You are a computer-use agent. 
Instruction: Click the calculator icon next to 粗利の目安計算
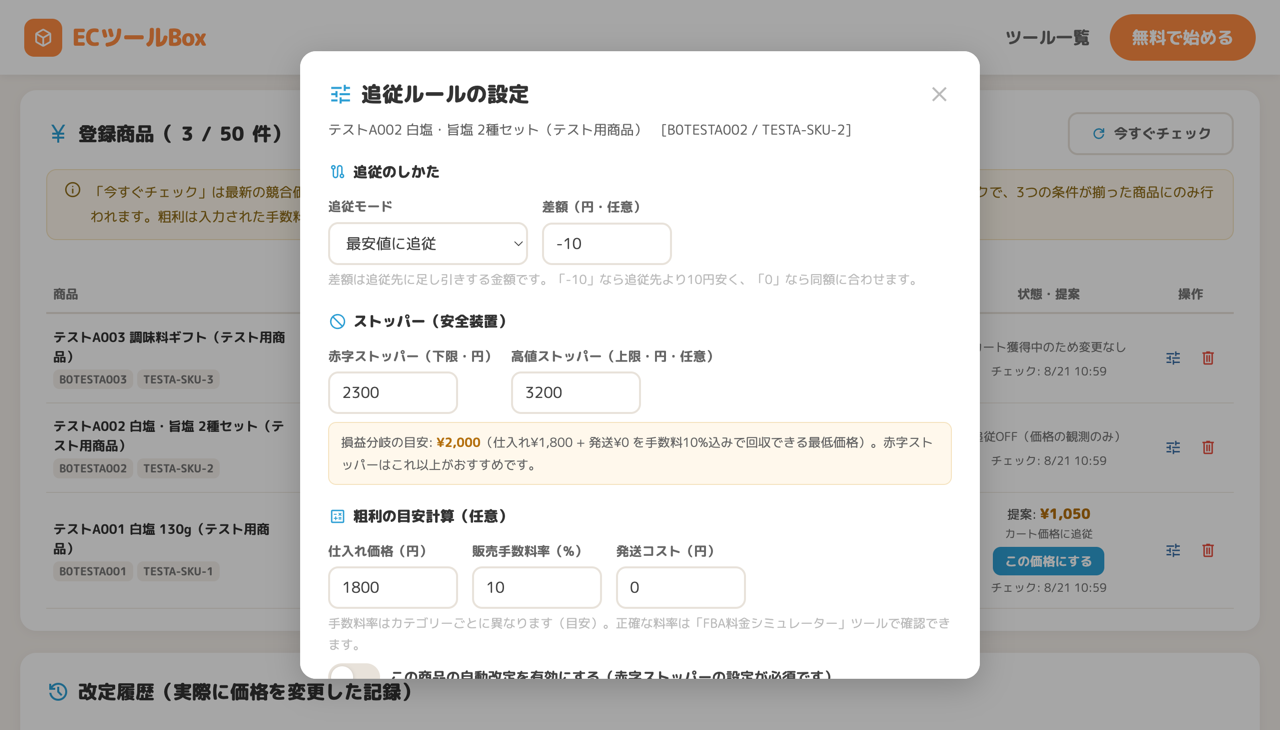pyautogui.click(x=337, y=516)
